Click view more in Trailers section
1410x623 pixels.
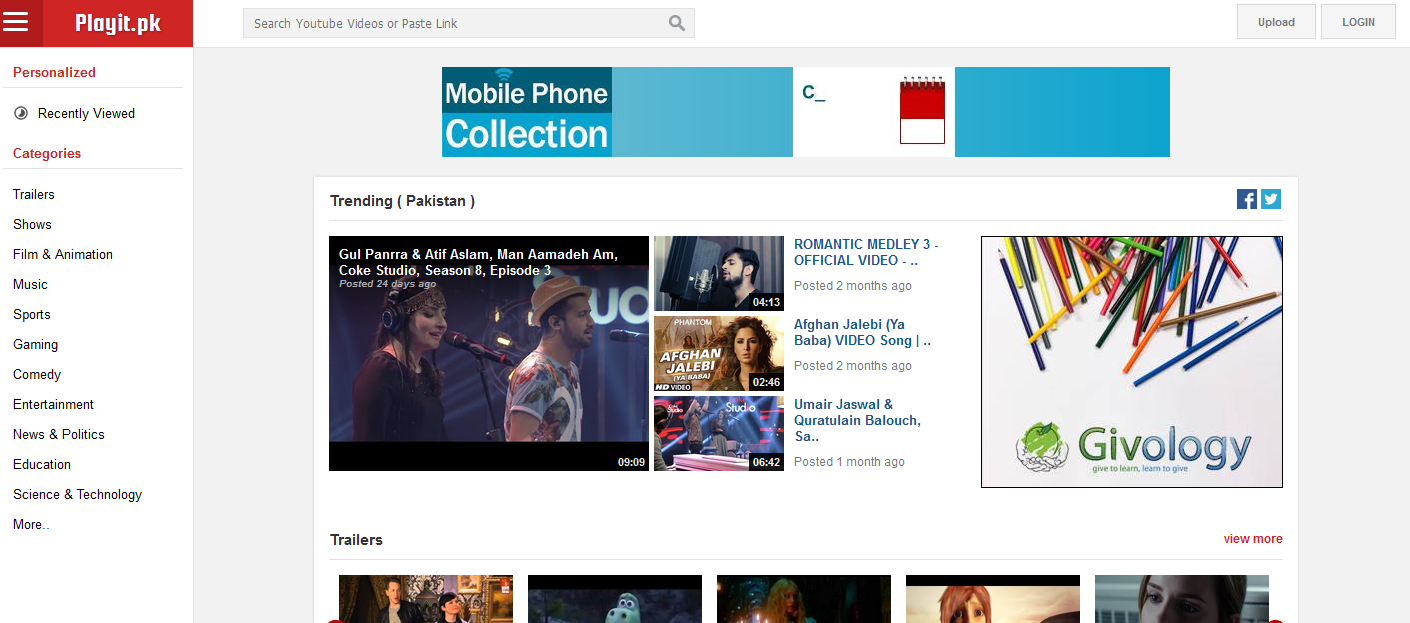(1253, 538)
